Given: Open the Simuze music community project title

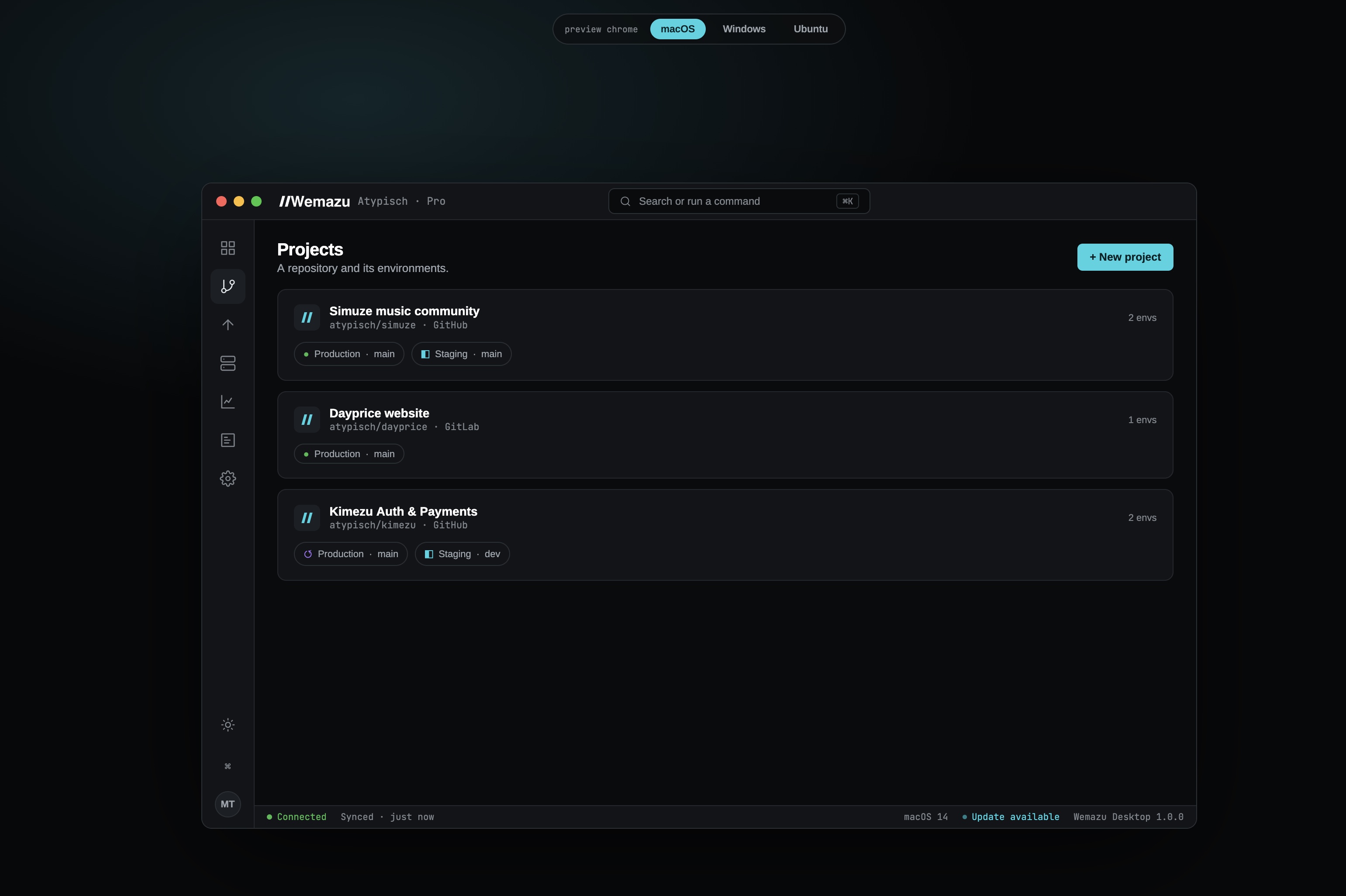Looking at the screenshot, I should tap(404, 311).
